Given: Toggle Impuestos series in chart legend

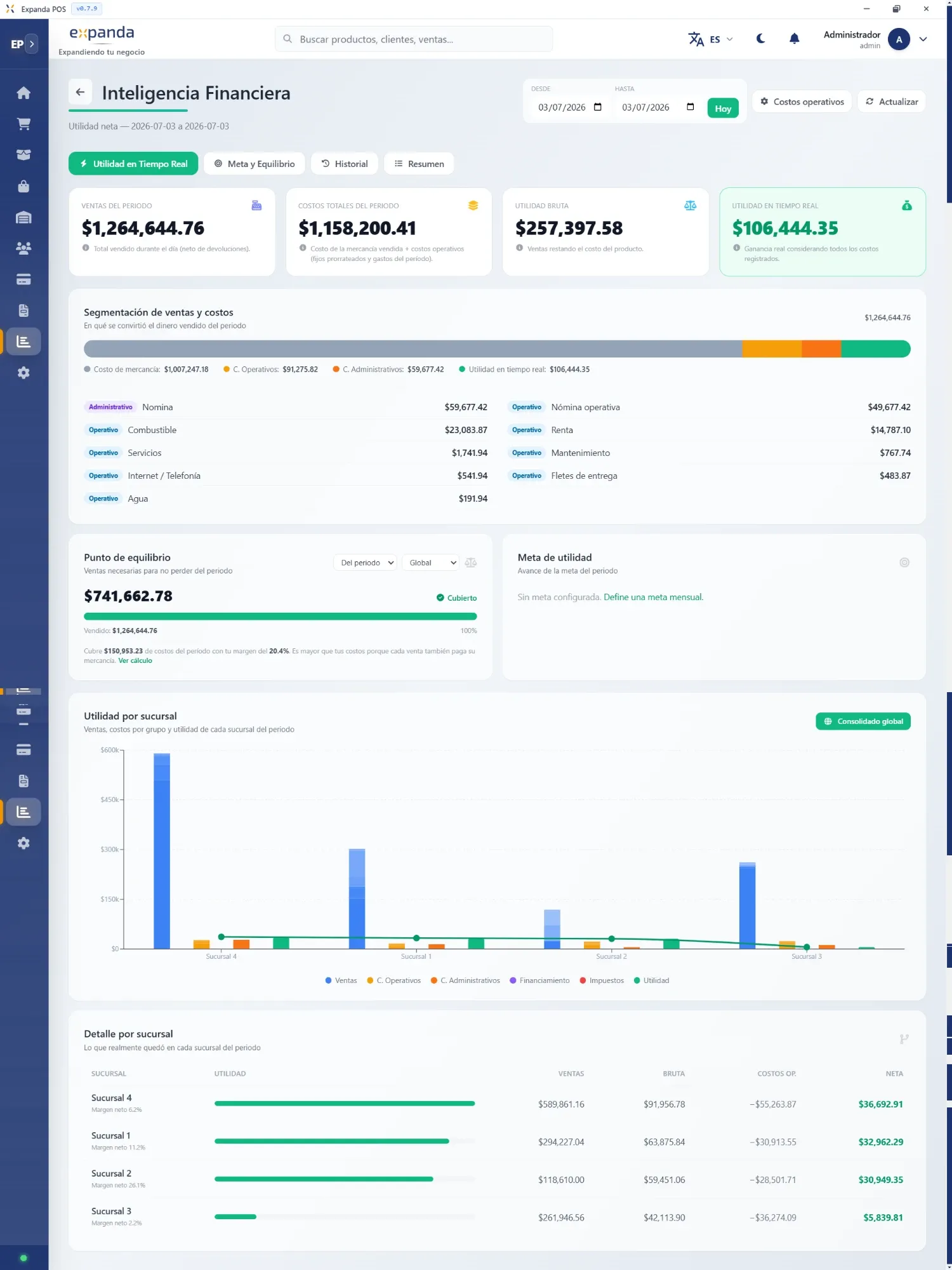Looking at the screenshot, I should click(602, 980).
